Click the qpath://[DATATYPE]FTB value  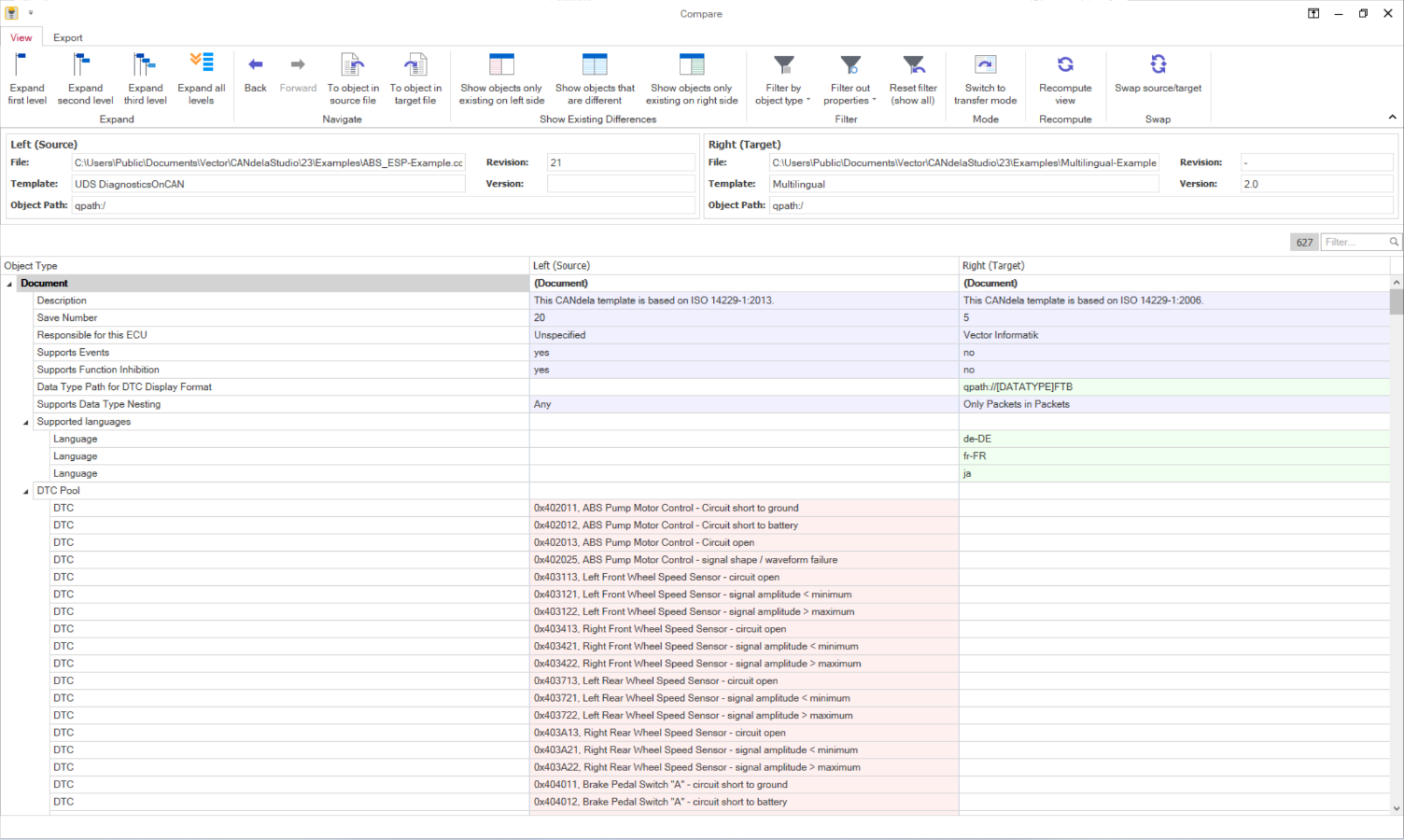(x=1018, y=387)
